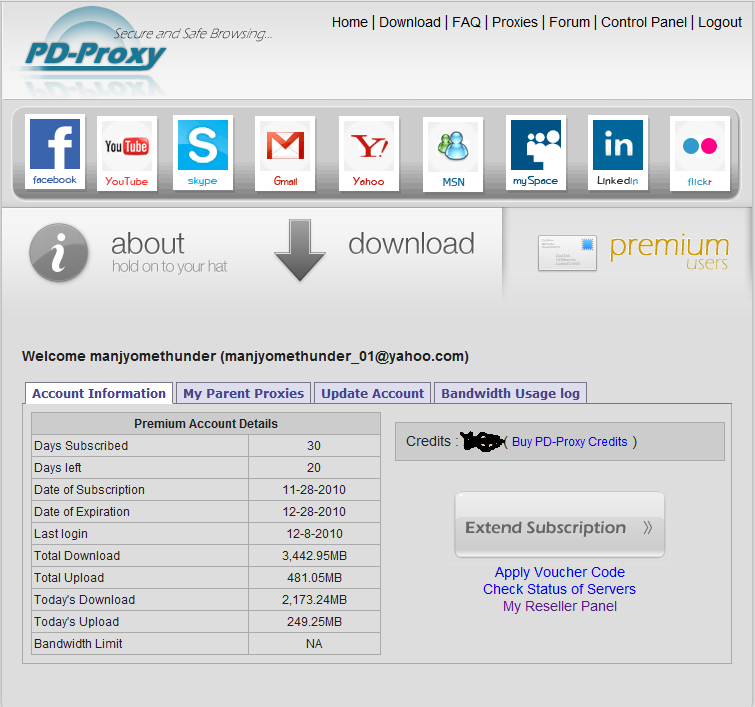
Task: Click the round info 'i' icon
Action: 59,252
